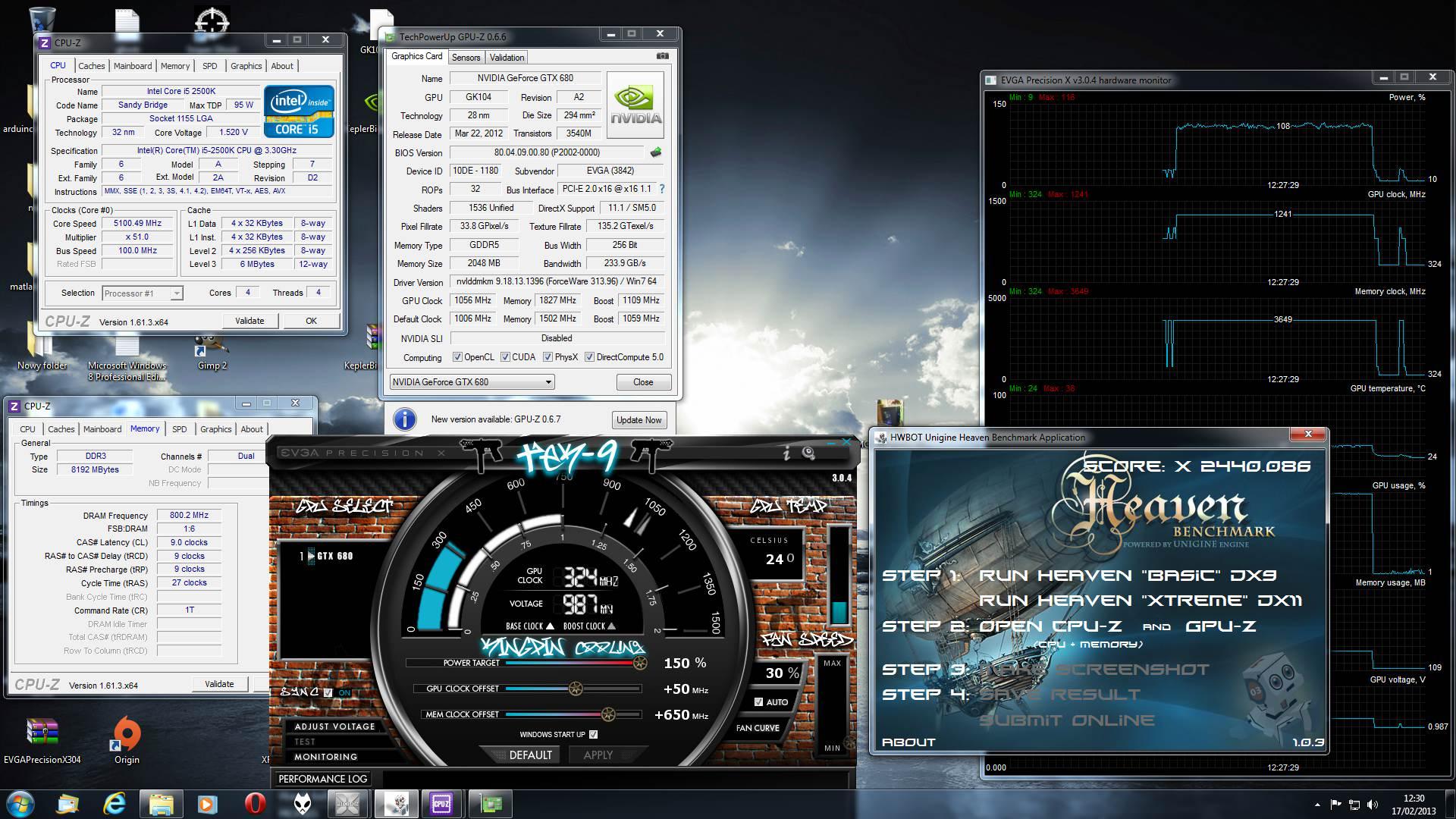This screenshot has height=819, width=1456.
Task: Open the Mainboard tab in top CPU-Z
Action: [133, 66]
